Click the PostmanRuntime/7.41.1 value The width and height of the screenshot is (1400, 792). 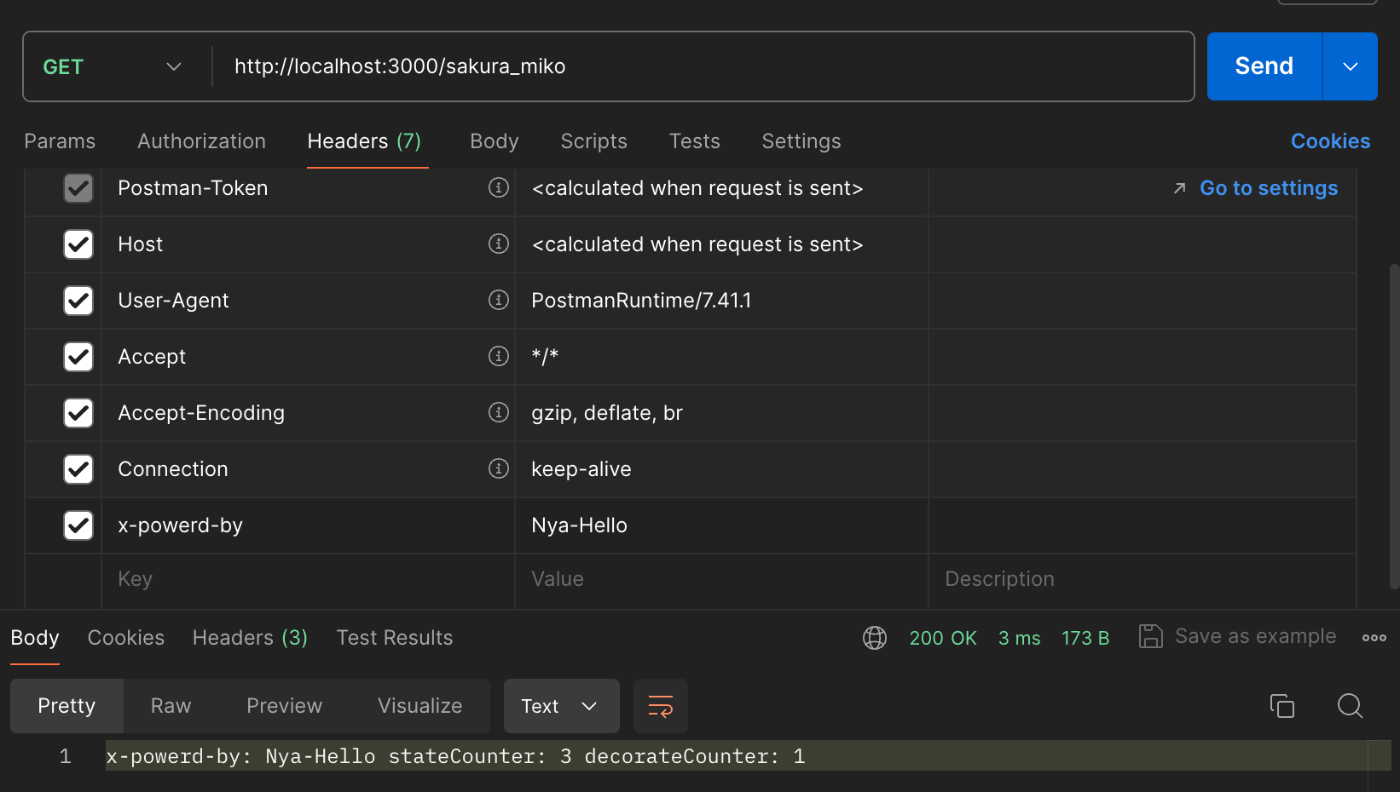coord(641,300)
